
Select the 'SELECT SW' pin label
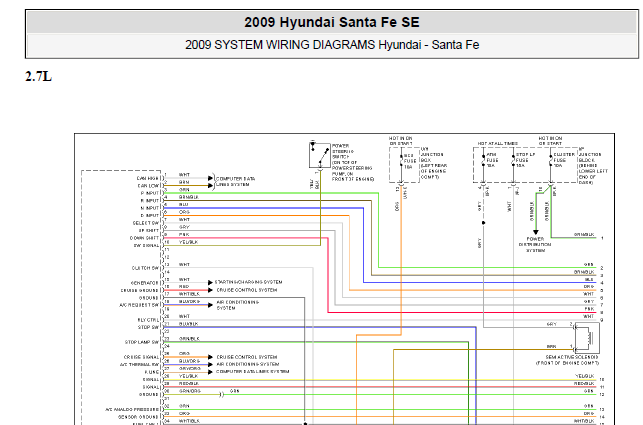146,223
